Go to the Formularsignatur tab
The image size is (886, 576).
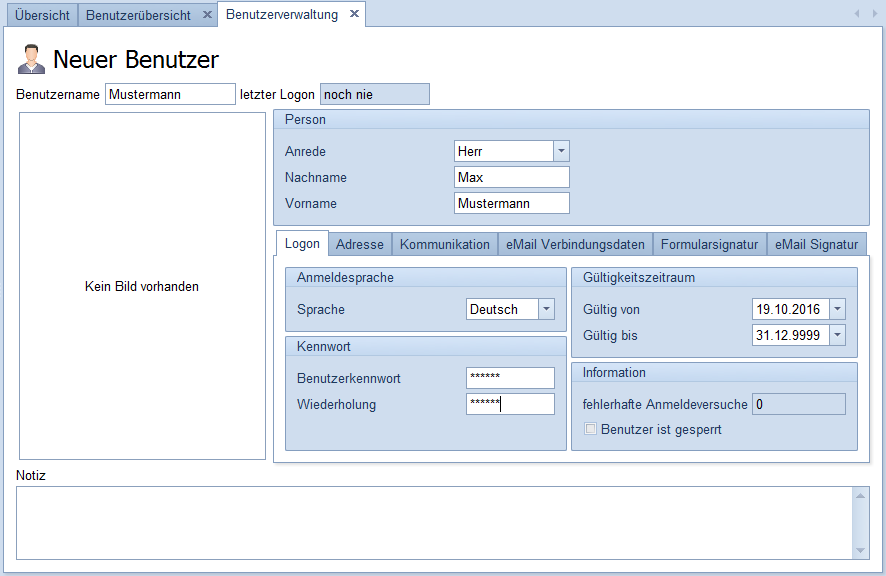709,244
